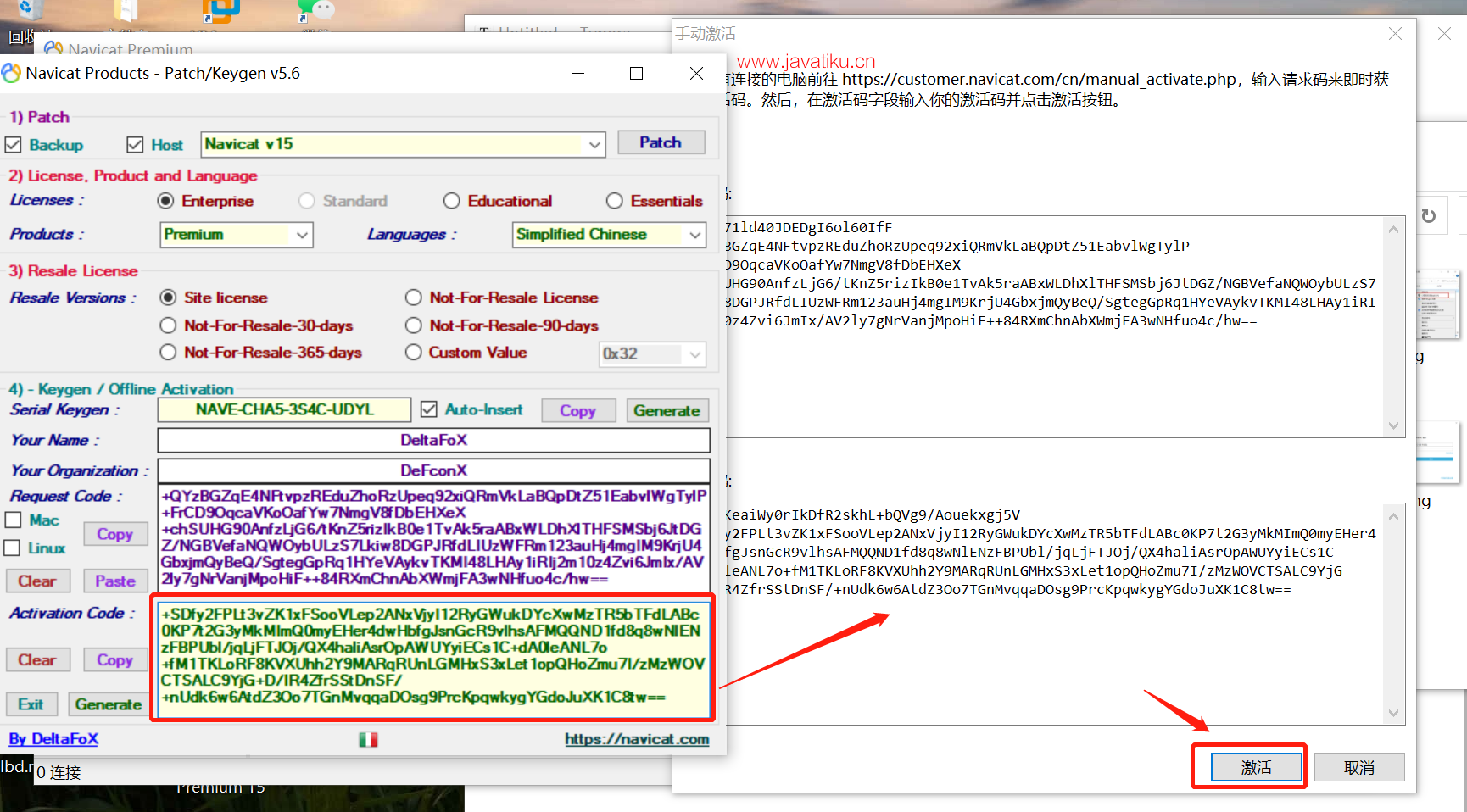Toggle the Host checkbox
This screenshot has height=812, width=1467.
(x=135, y=145)
